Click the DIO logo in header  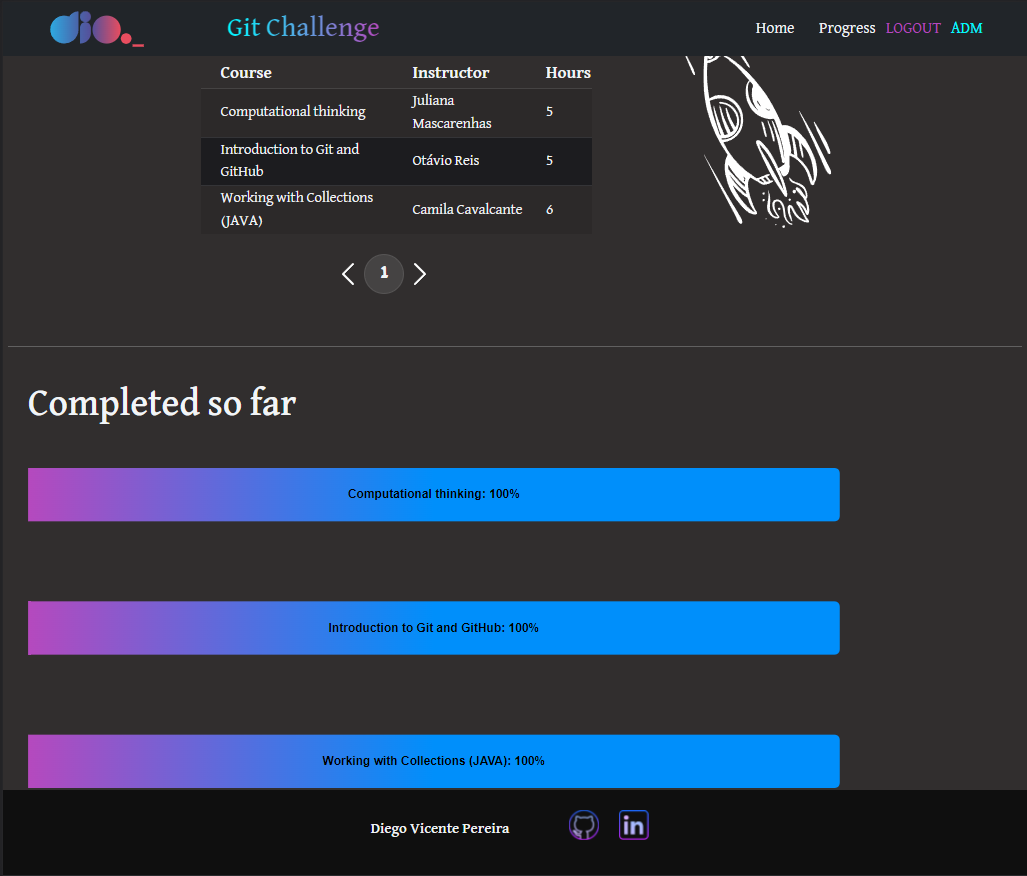coord(97,28)
